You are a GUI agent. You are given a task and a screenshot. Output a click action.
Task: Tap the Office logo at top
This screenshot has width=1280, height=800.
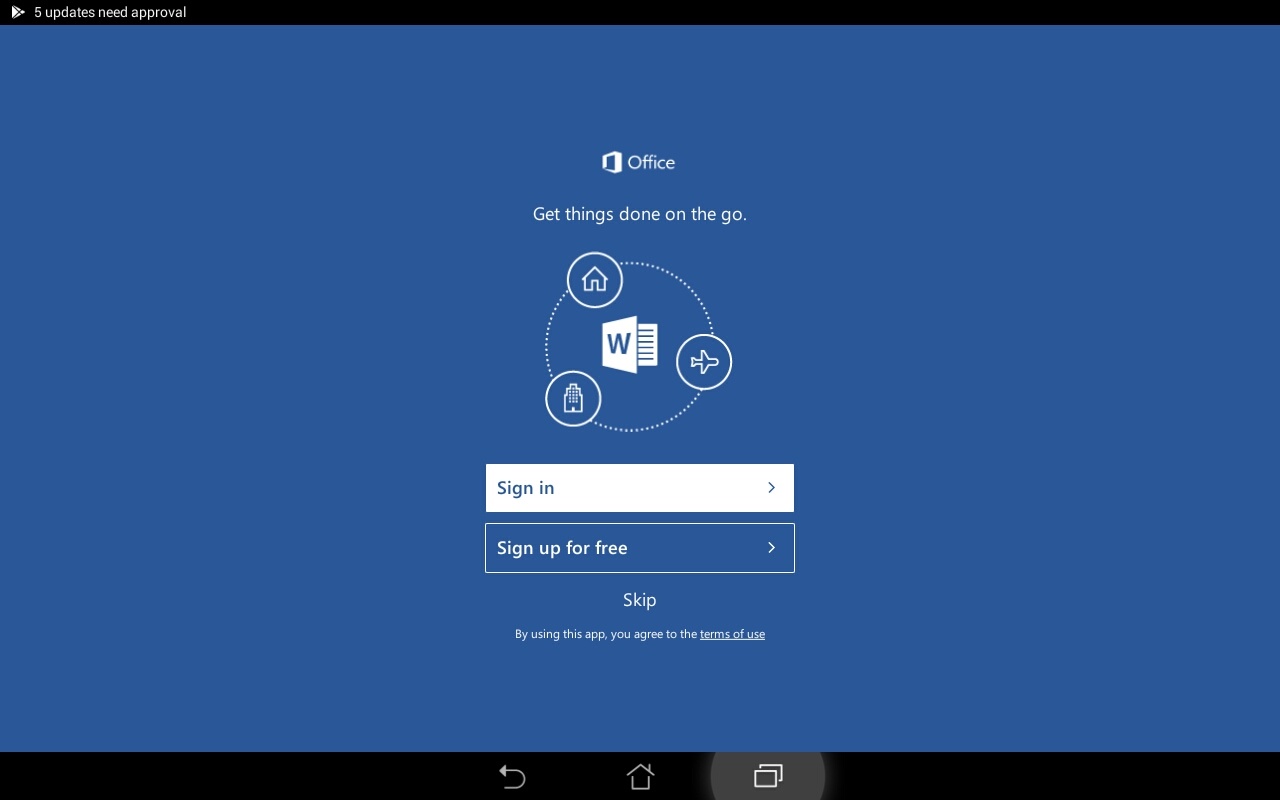[639, 162]
